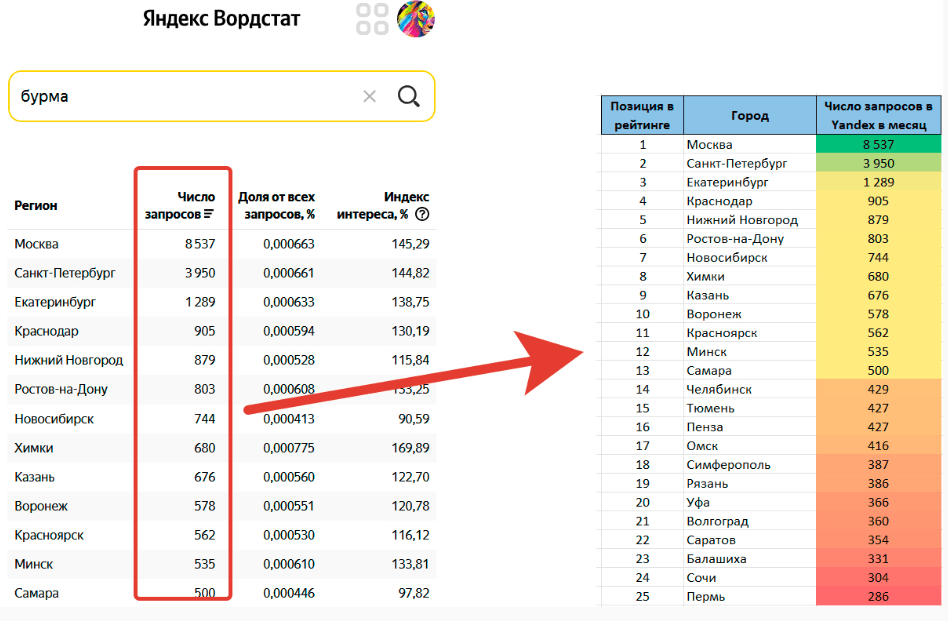Click the red cell showing 286 for Пермь
The height and width of the screenshot is (621, 948).
(878, 597)
